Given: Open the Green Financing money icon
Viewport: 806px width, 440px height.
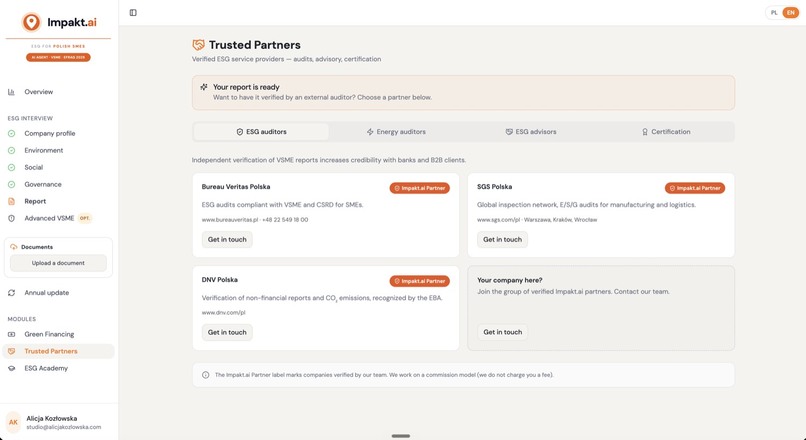Looking at the screenshot, I should click(x=11, y=334).
